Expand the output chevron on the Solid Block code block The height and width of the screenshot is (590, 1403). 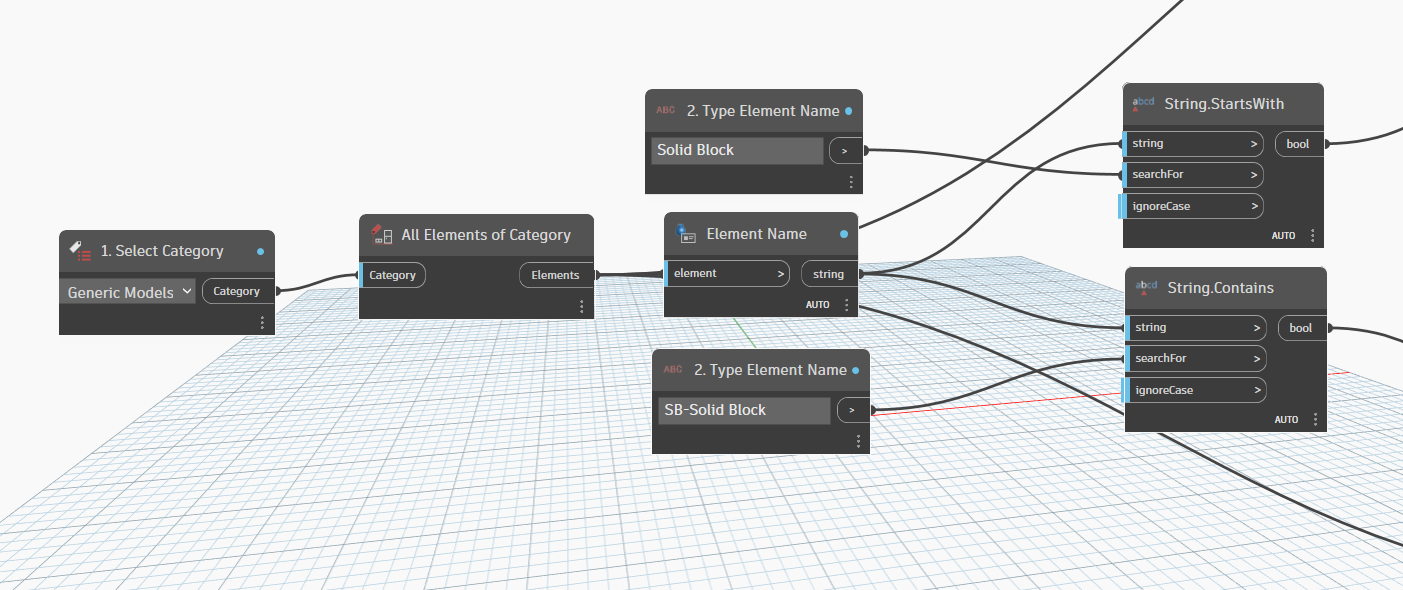point(845,149)
